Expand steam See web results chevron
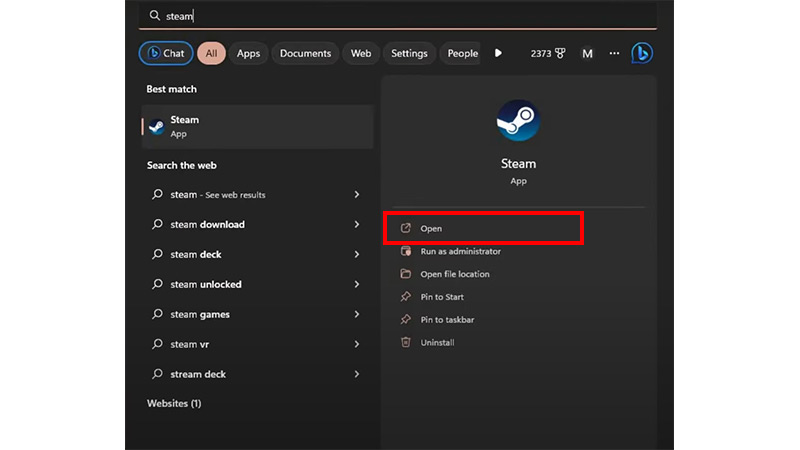Image resolution: width=800 pixels, height=450 pixels. (357, 194)
